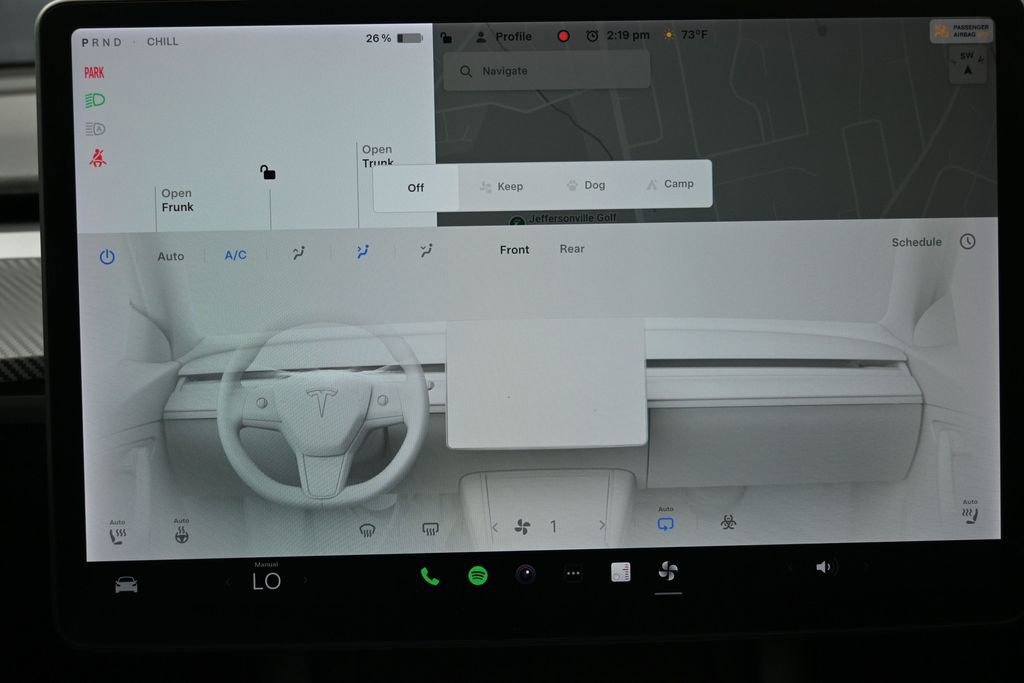This screenshot has width=1024, height=683.
Task: Tap the Navigate search field
Action: tap(547, 71)
